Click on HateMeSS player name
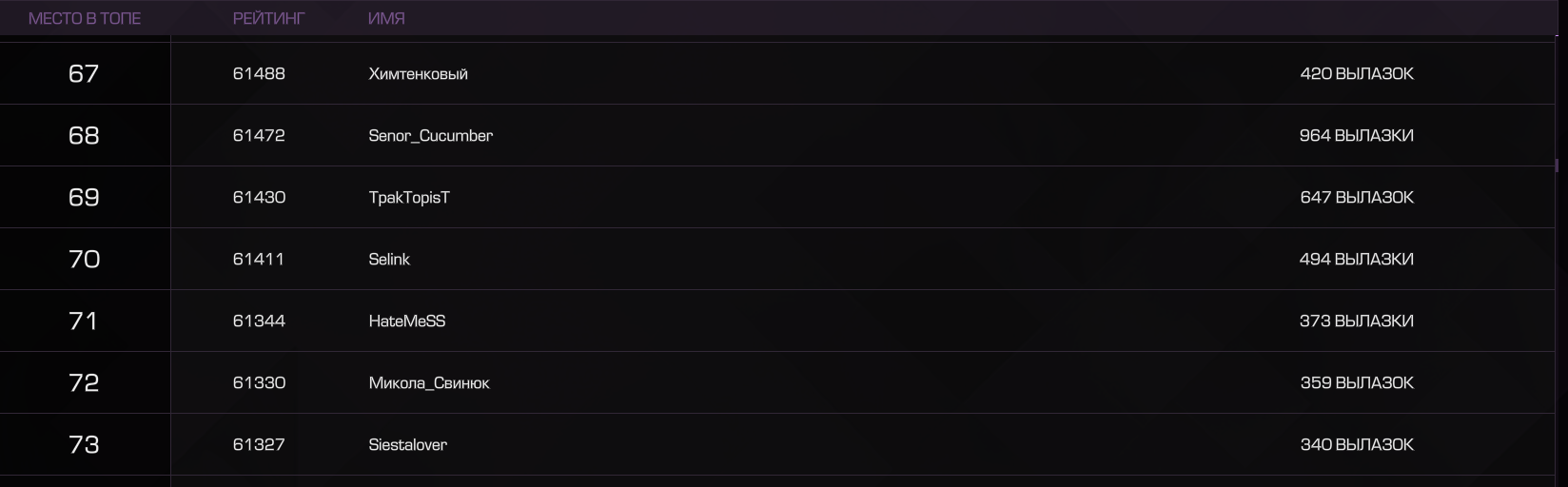This screenshot has height=487, width=1568. click(x=407, y=321)
